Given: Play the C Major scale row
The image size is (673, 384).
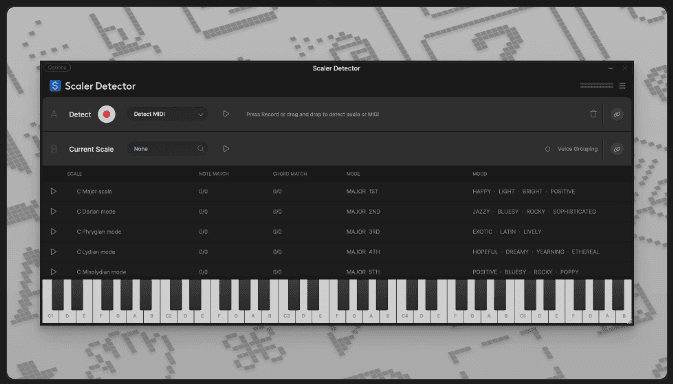Looking at the screenshot, I should [x=53, y=191].
